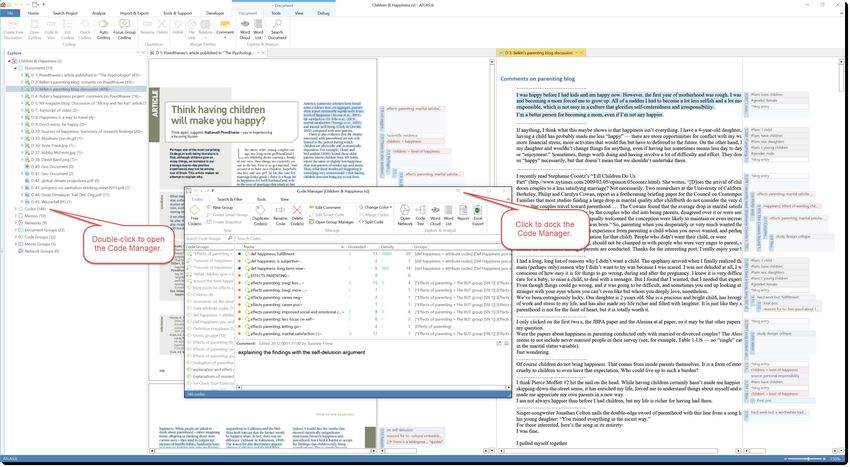The width and height of the screenshot is (850, 467).
Task: Click the List Coding ribbon icon
Action: coord(68,29)
